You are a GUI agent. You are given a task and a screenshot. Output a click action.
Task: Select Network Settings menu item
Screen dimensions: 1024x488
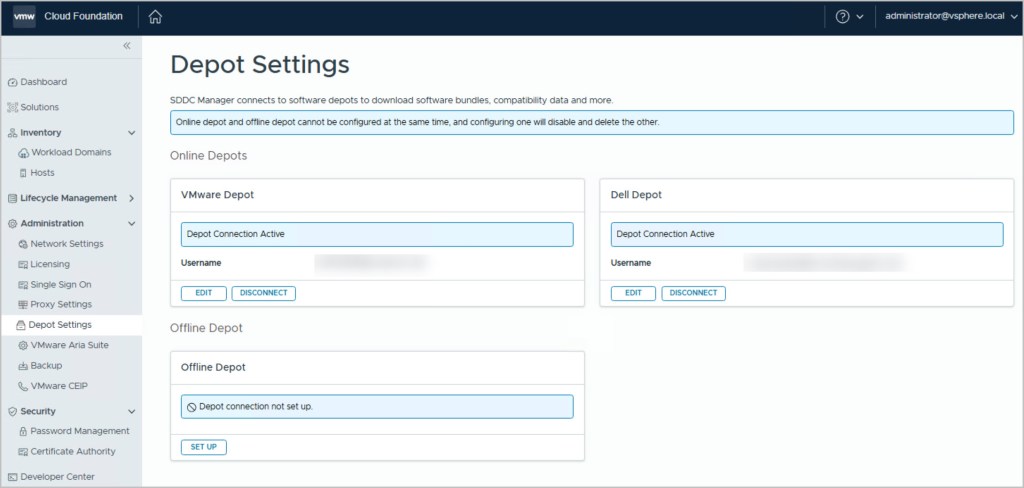click(x=66, y=244)
